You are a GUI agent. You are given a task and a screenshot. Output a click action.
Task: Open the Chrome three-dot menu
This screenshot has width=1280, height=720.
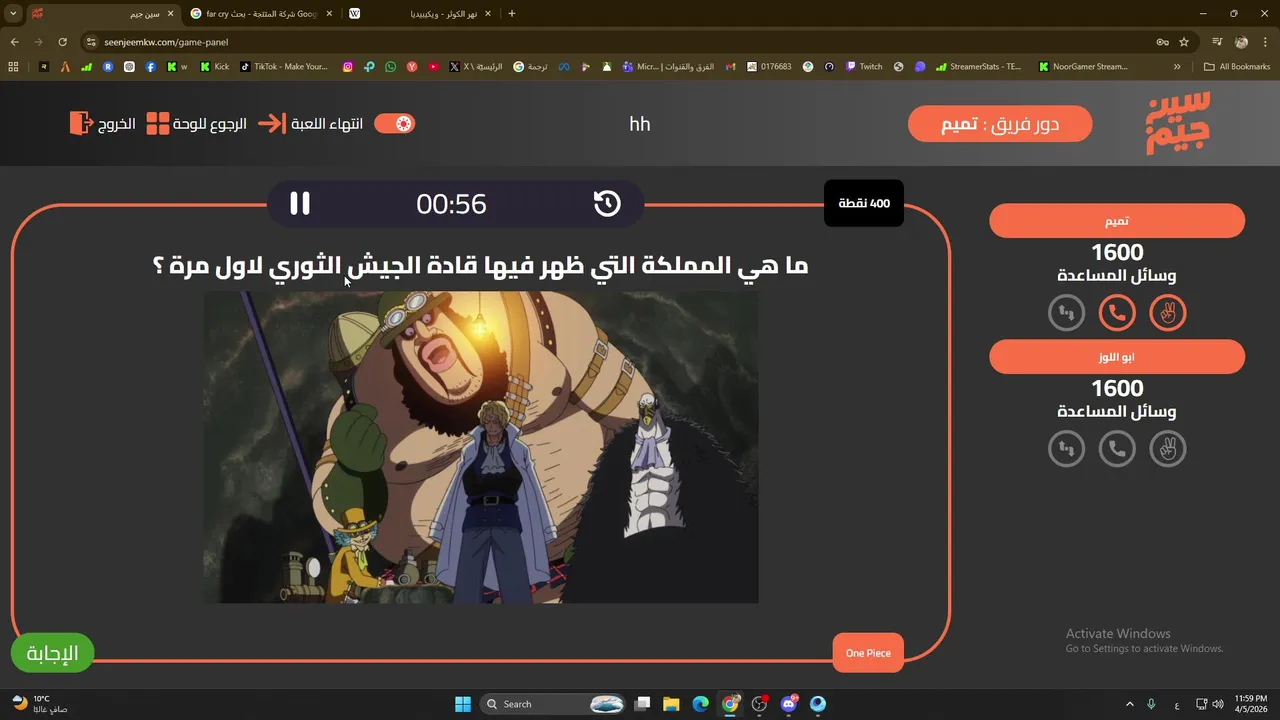(x=1265, y=42)
